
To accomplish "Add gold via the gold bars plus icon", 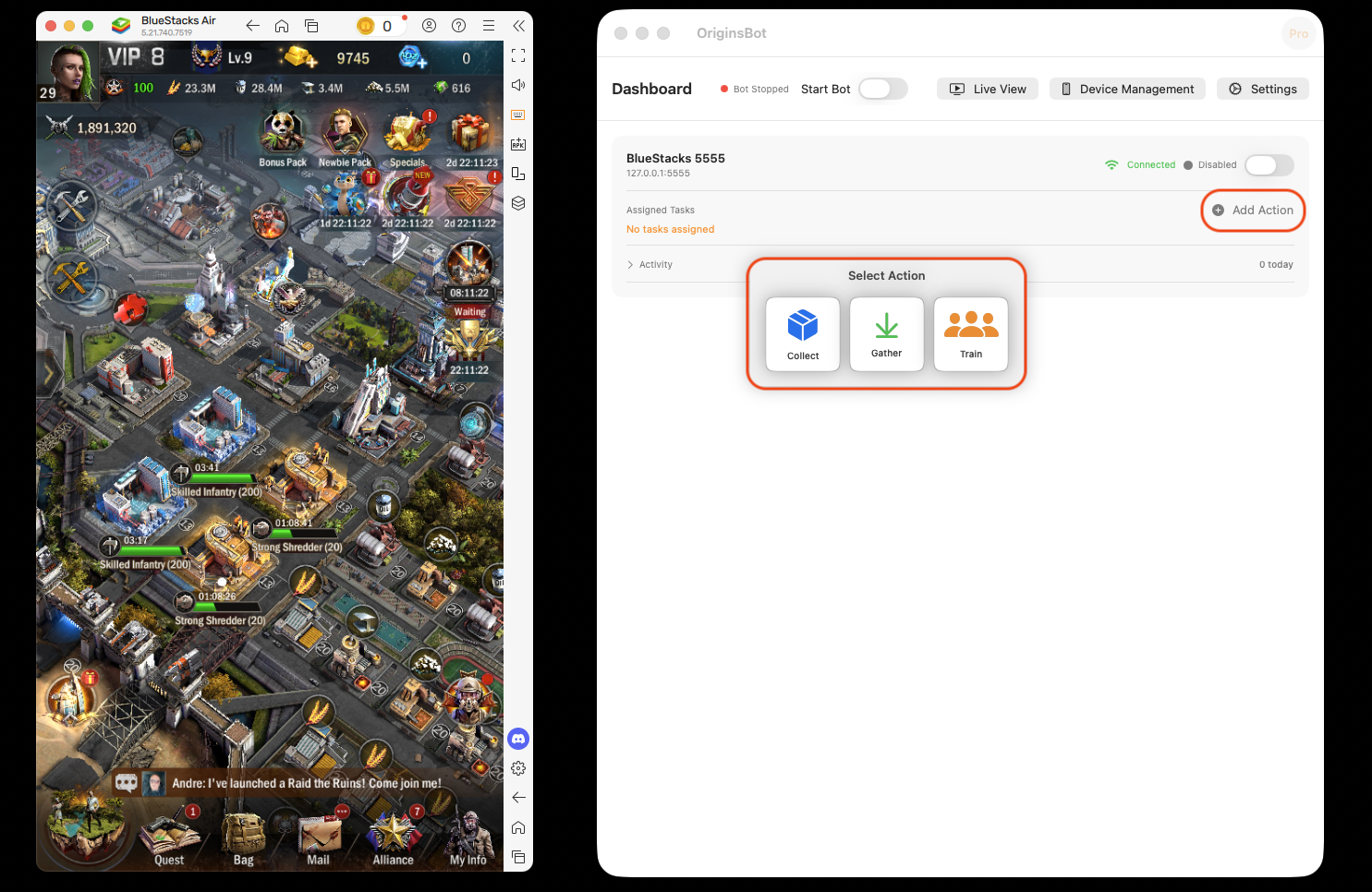I will click(298, 57).
